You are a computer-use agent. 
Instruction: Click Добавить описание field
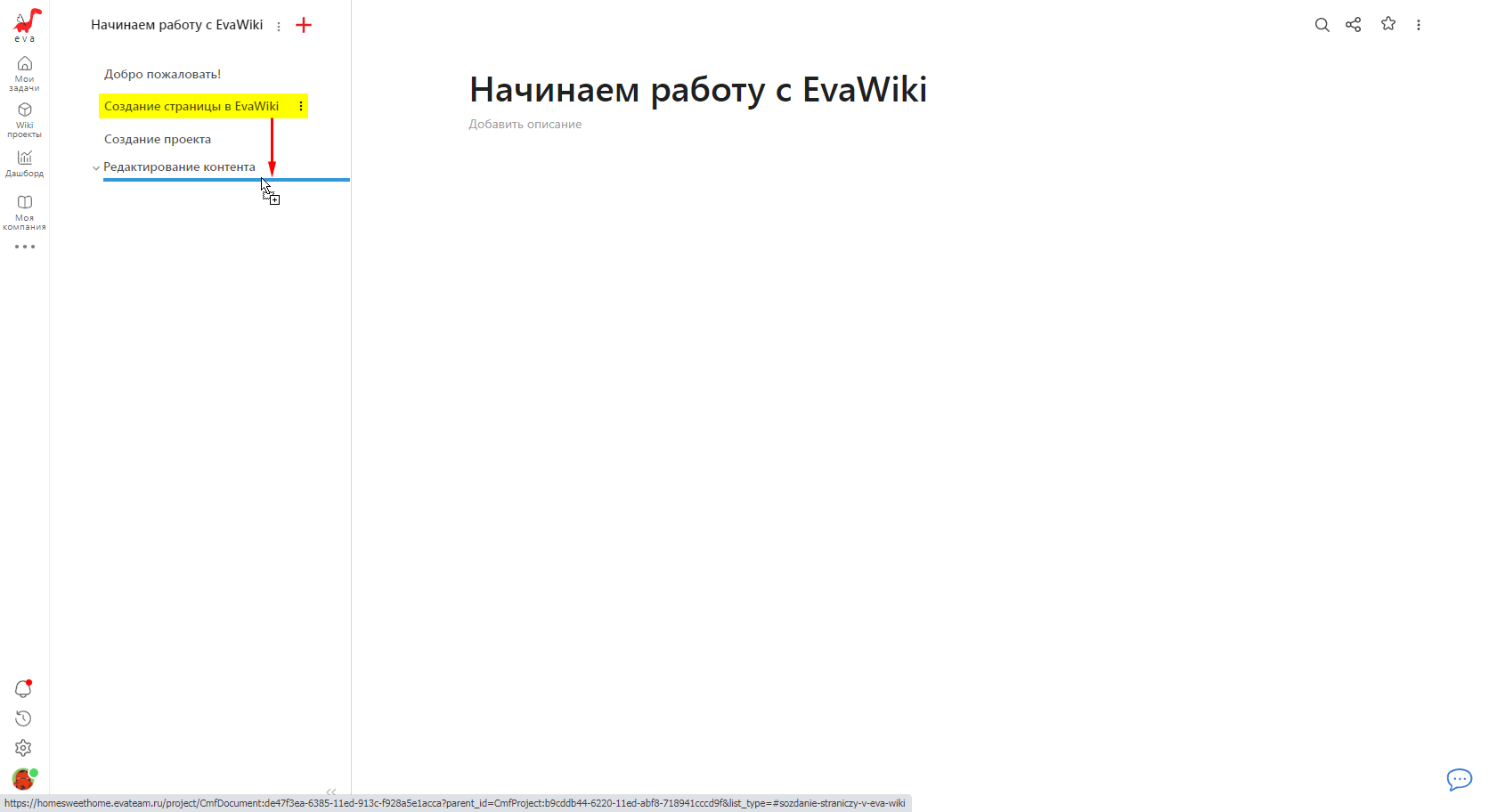(x=525, y=125)
